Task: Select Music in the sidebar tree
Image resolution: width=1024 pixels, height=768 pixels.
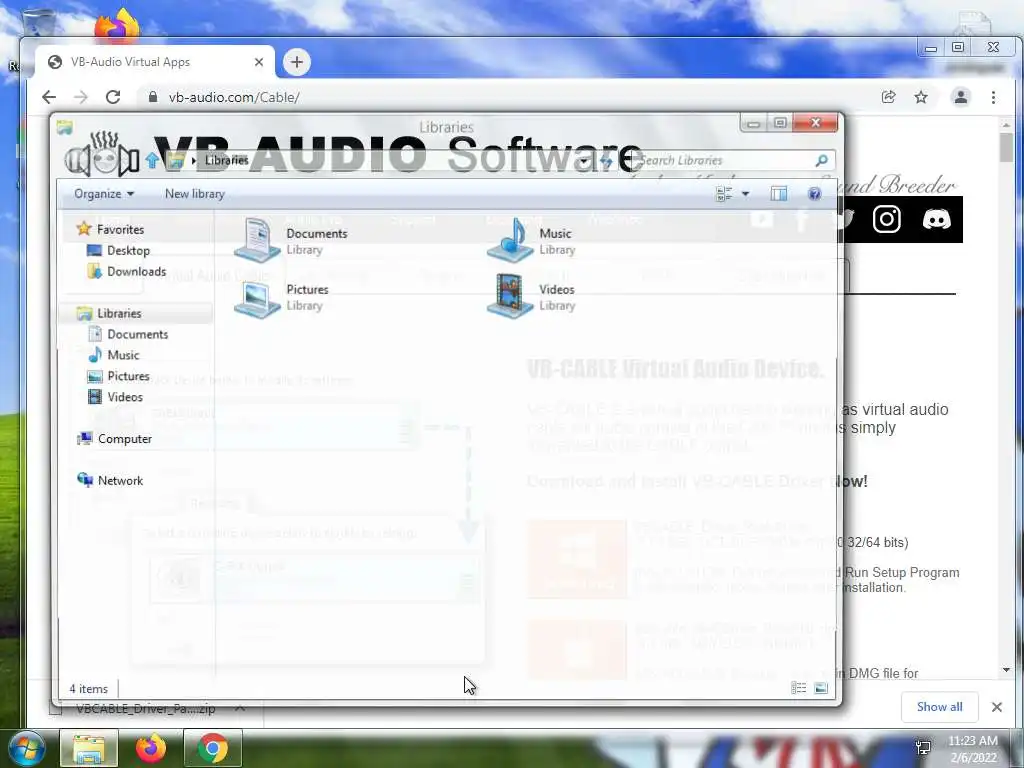Action: [123, 355]
